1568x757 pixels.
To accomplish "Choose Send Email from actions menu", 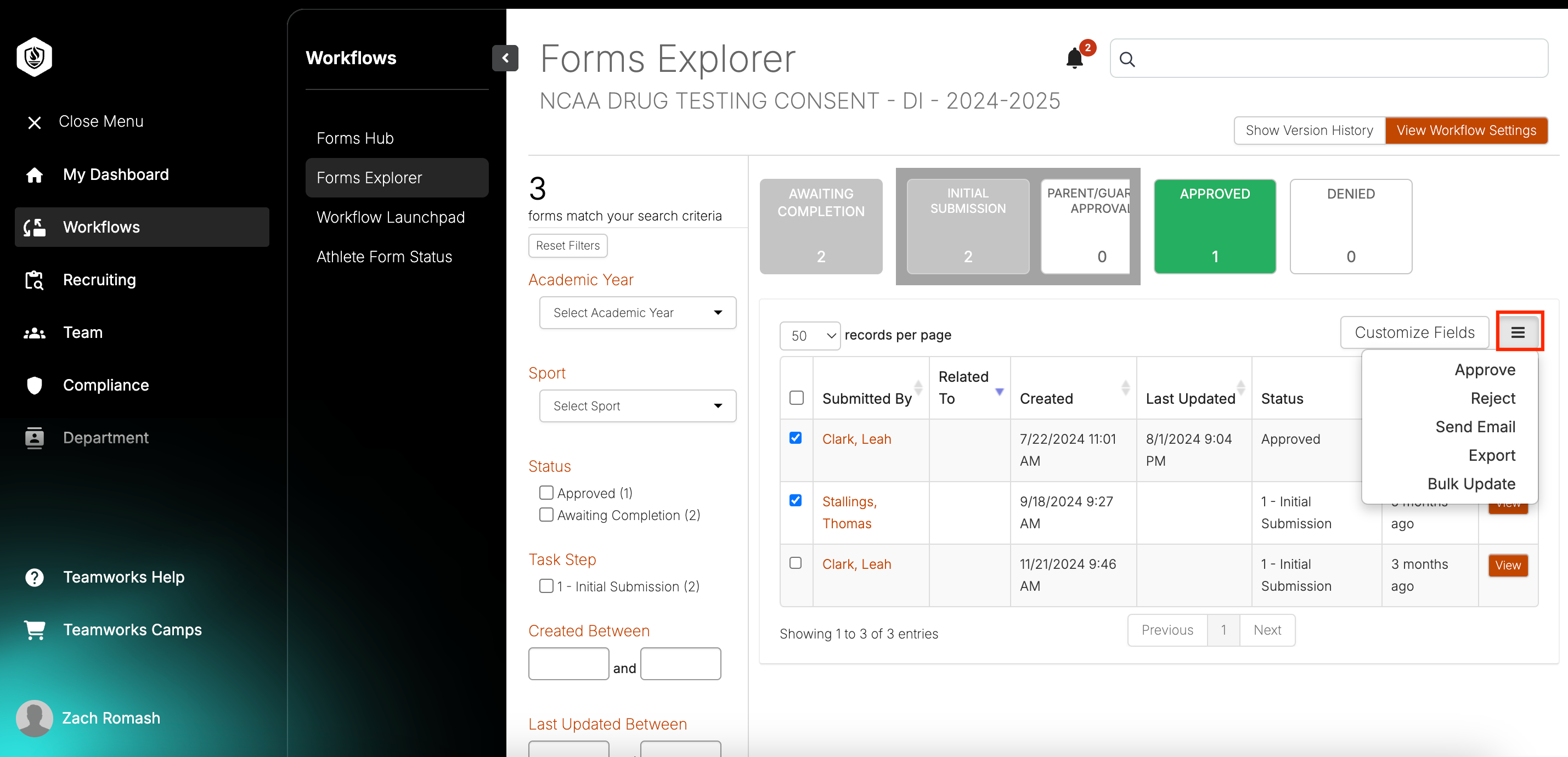I will pos(1475,427).
